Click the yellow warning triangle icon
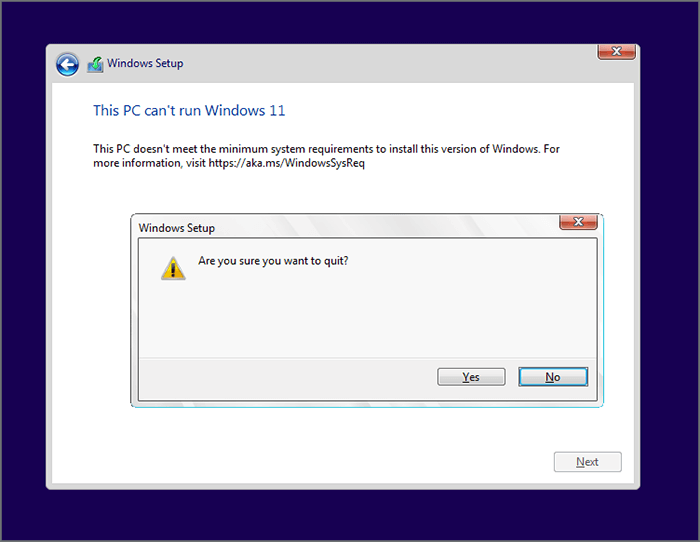This screenshot has width=700, height=542. coord(173,268)
